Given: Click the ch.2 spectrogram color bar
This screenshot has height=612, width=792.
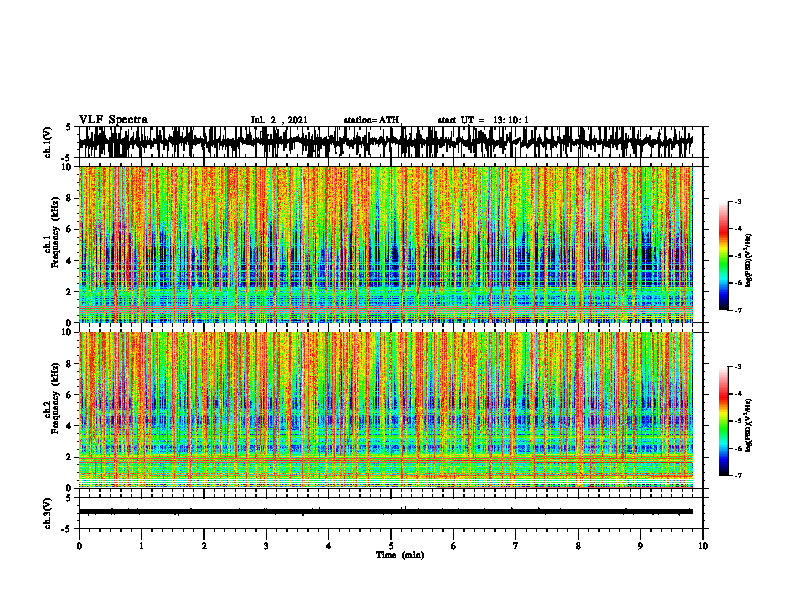Looking at the screenshot, I should coord(724,421).
